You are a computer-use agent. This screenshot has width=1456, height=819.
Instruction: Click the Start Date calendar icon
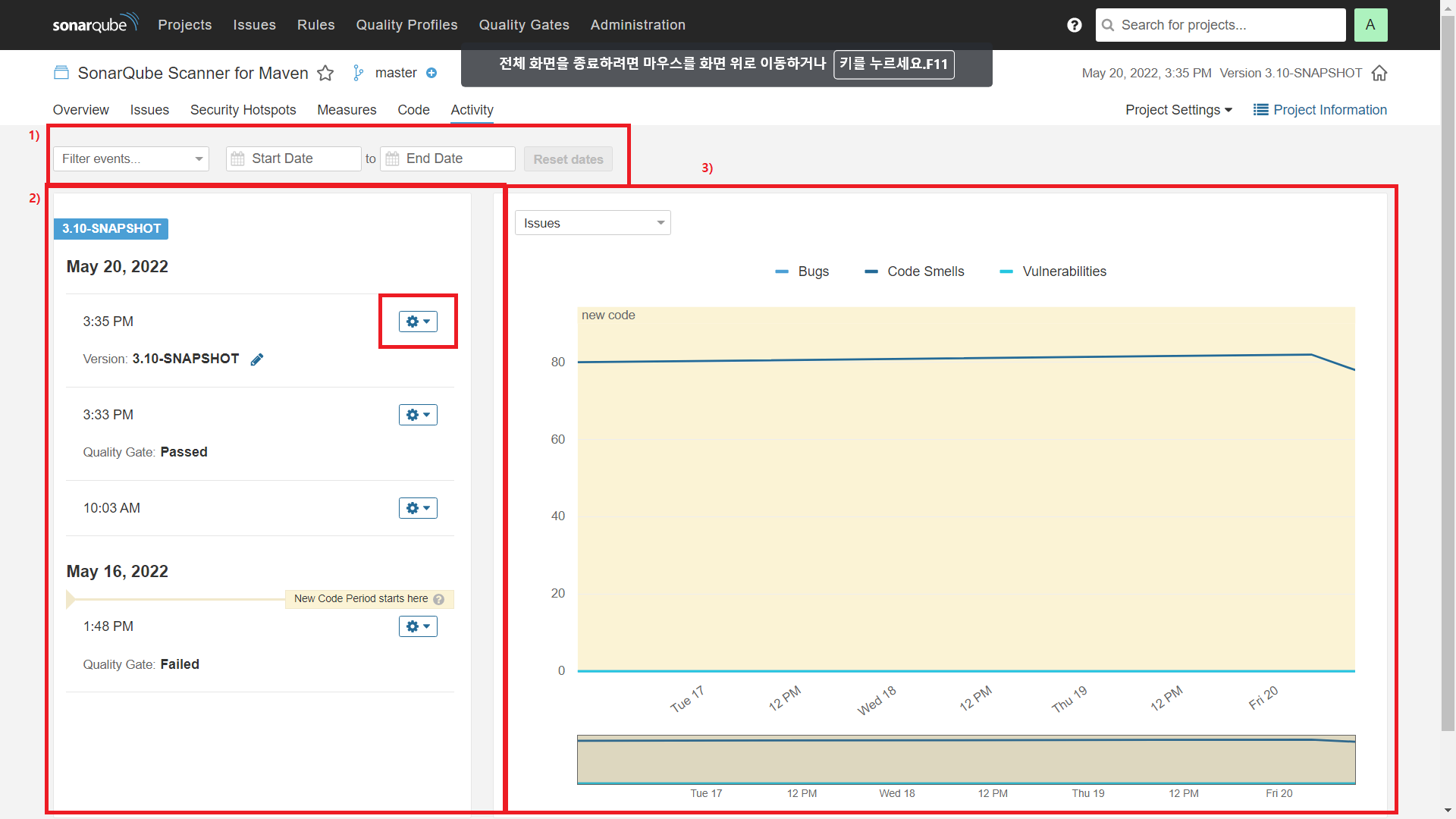pyautogui.click(x=237, y=158)
